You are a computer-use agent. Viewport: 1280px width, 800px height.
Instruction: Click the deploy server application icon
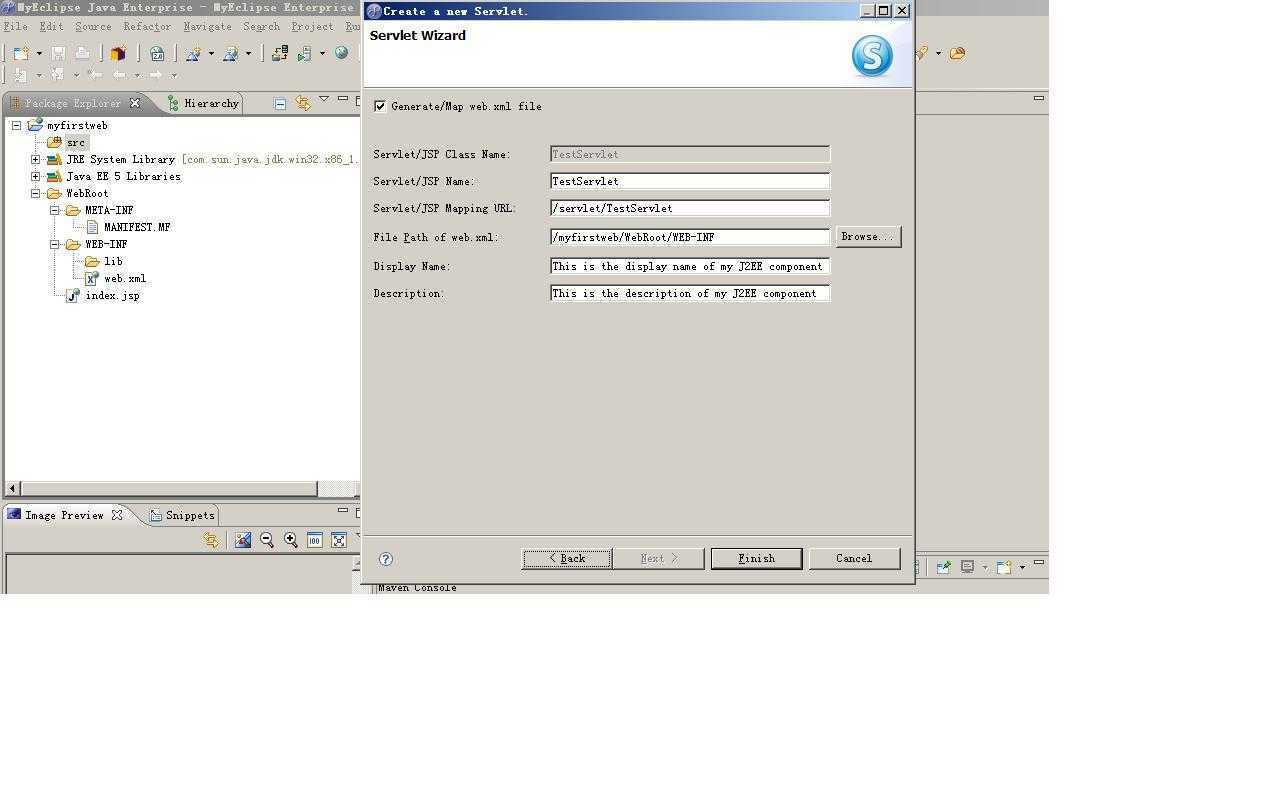coord(280,53)
